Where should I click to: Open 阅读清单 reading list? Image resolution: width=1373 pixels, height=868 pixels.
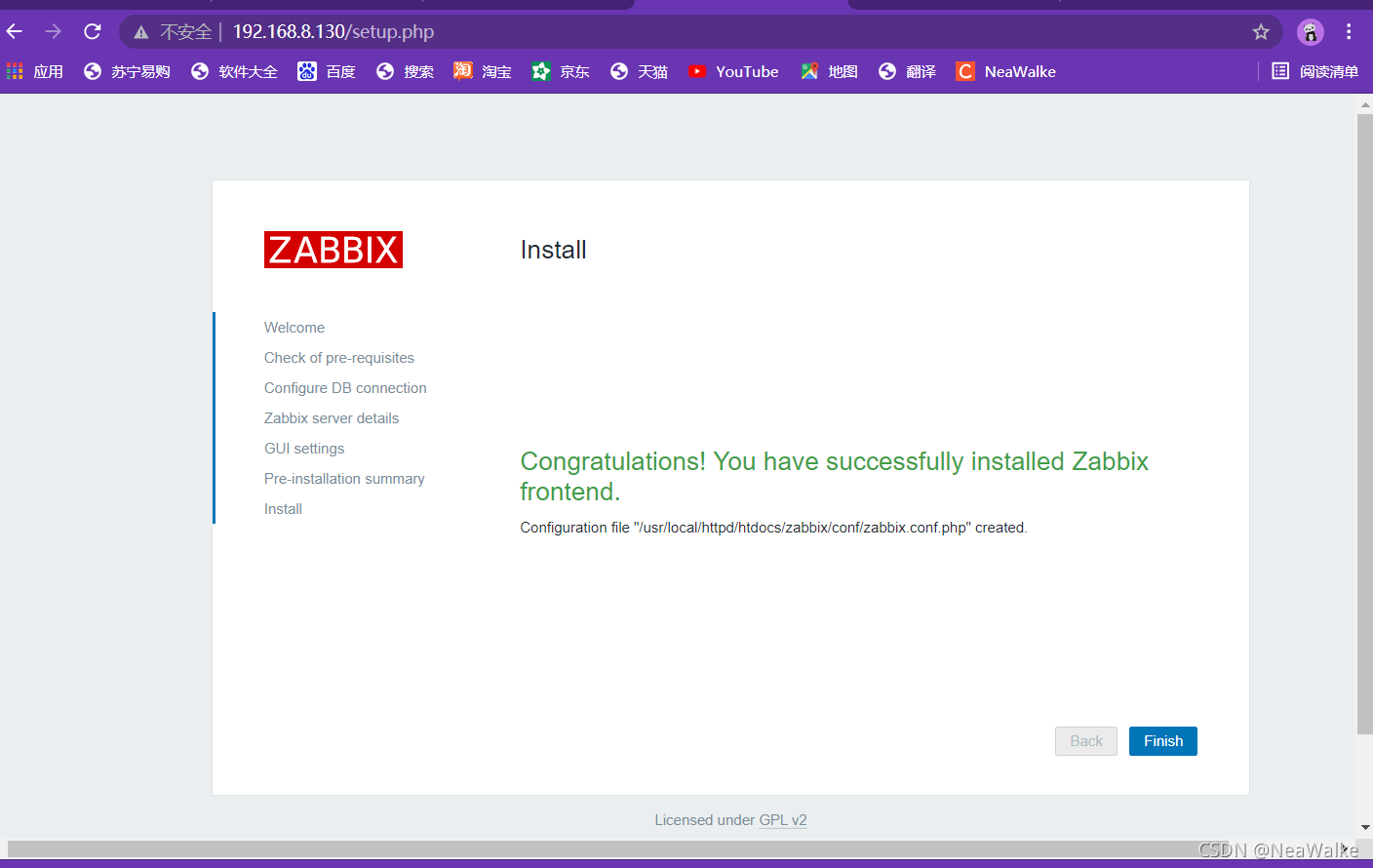(1315, 71)
